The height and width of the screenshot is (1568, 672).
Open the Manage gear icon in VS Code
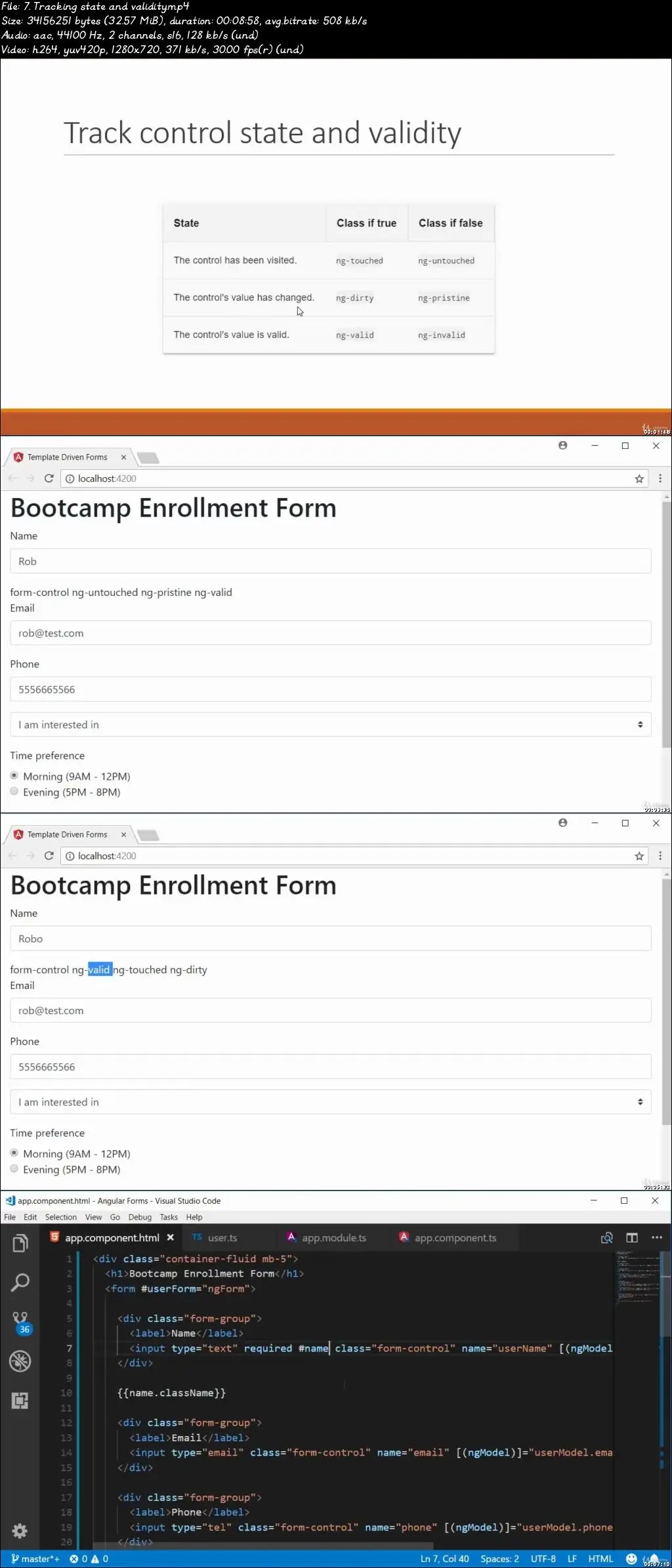20,1531
